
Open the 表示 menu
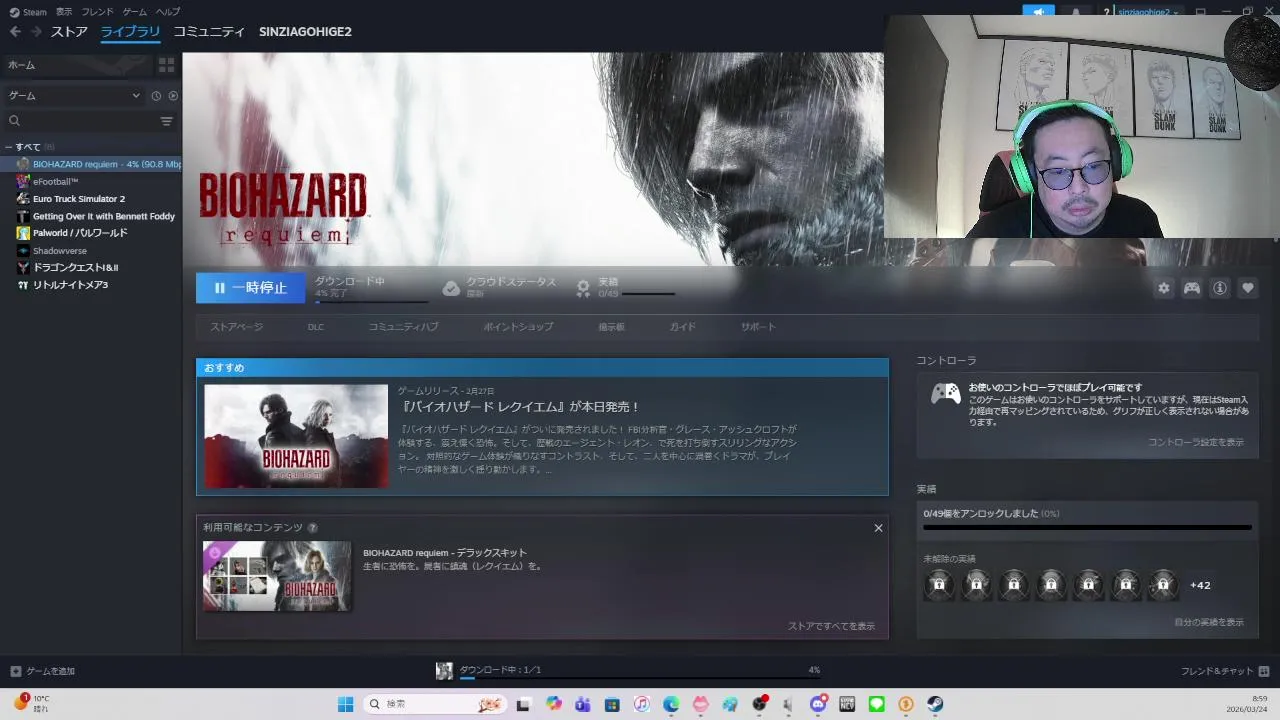point(64,12)
